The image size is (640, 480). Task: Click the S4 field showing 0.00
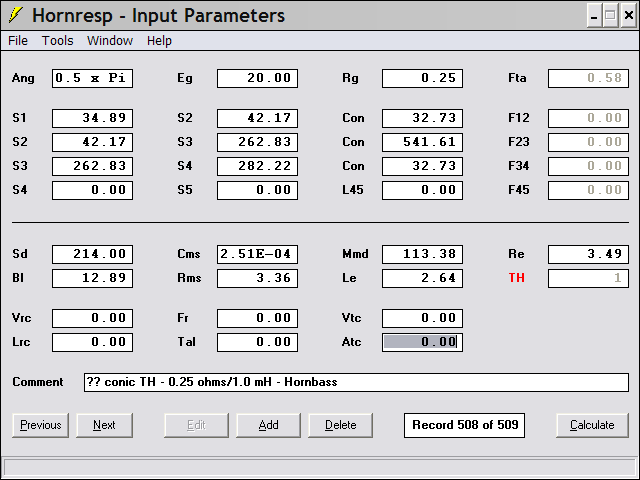pos(92,191)
